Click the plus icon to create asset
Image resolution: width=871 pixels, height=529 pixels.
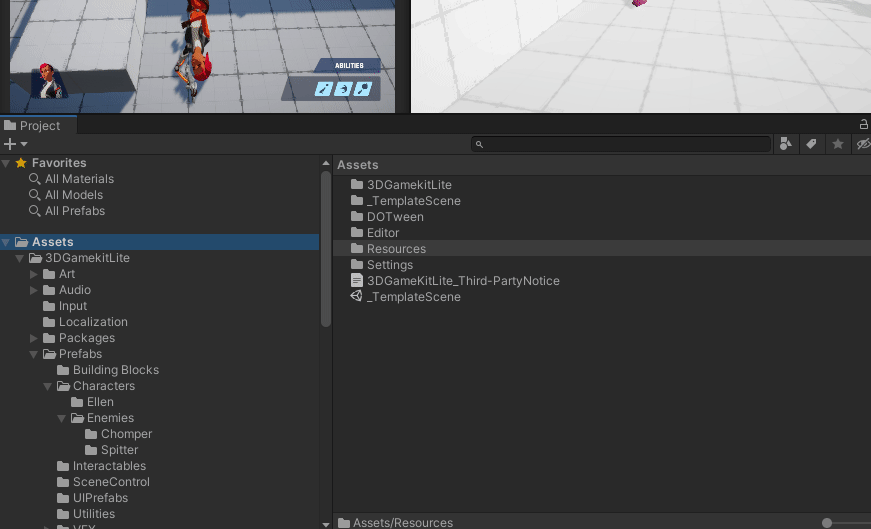[x=9, y=144]
